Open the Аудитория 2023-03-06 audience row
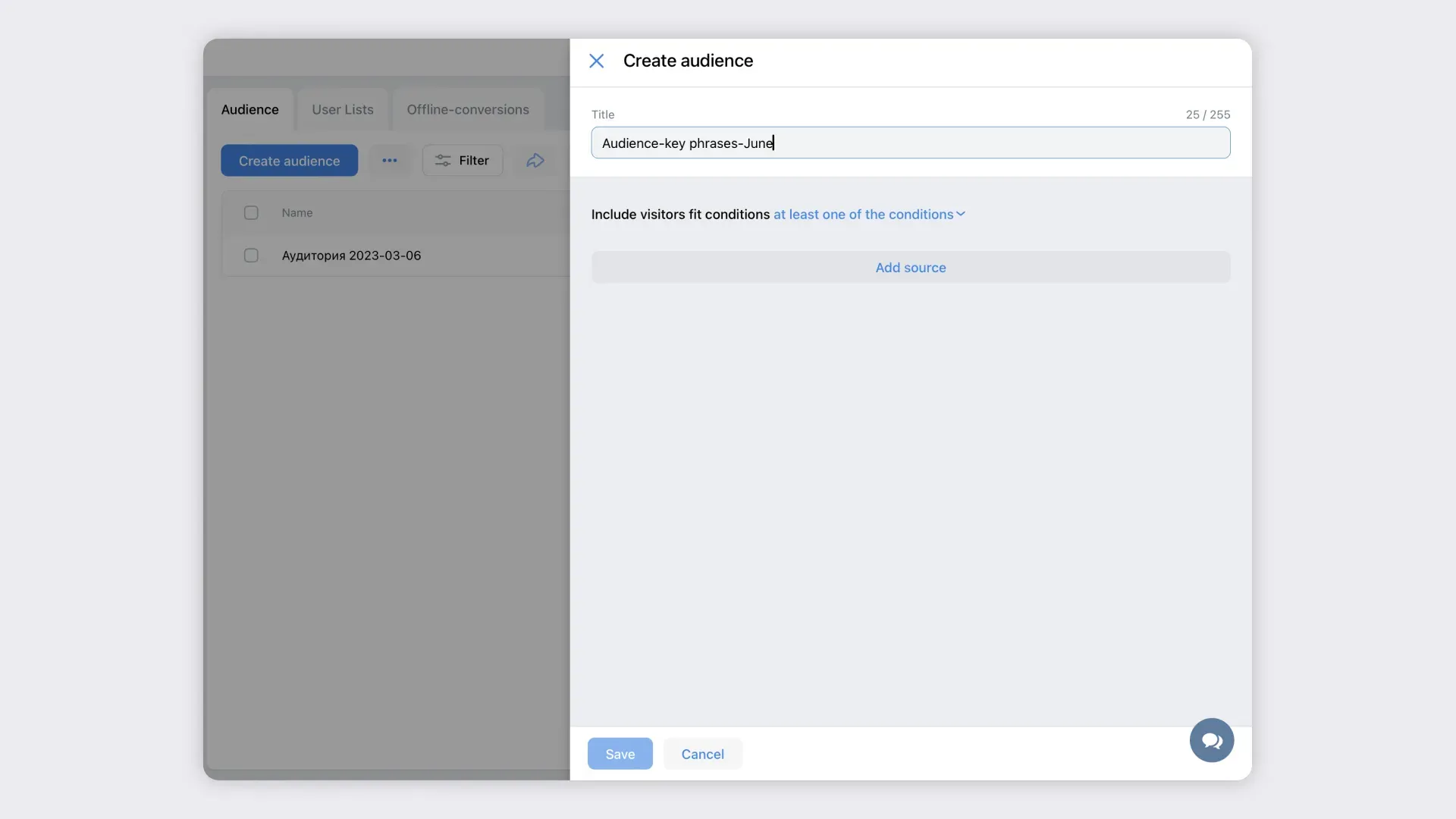 tap(351, 256)
